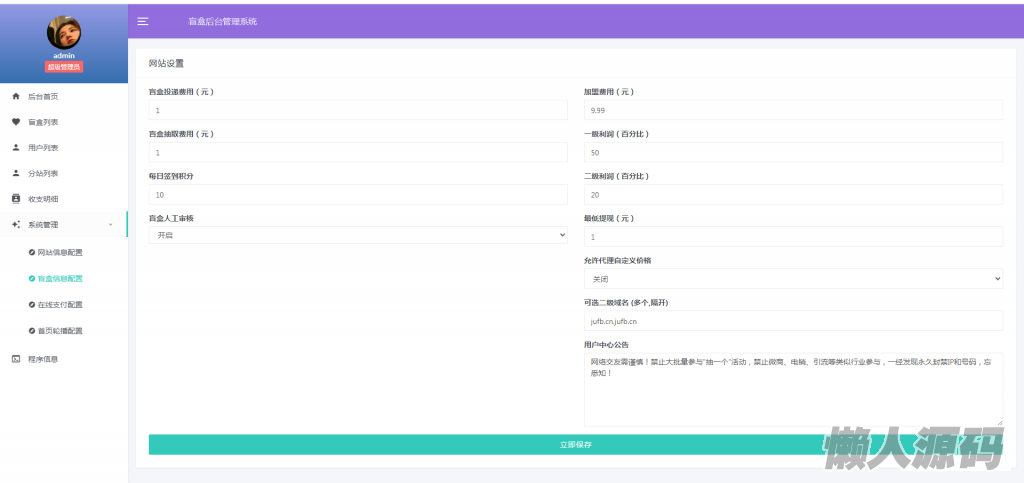Toggle the hamburger menu icon in header
Viewport: 1024px width, 483px height.
(142, 21)
